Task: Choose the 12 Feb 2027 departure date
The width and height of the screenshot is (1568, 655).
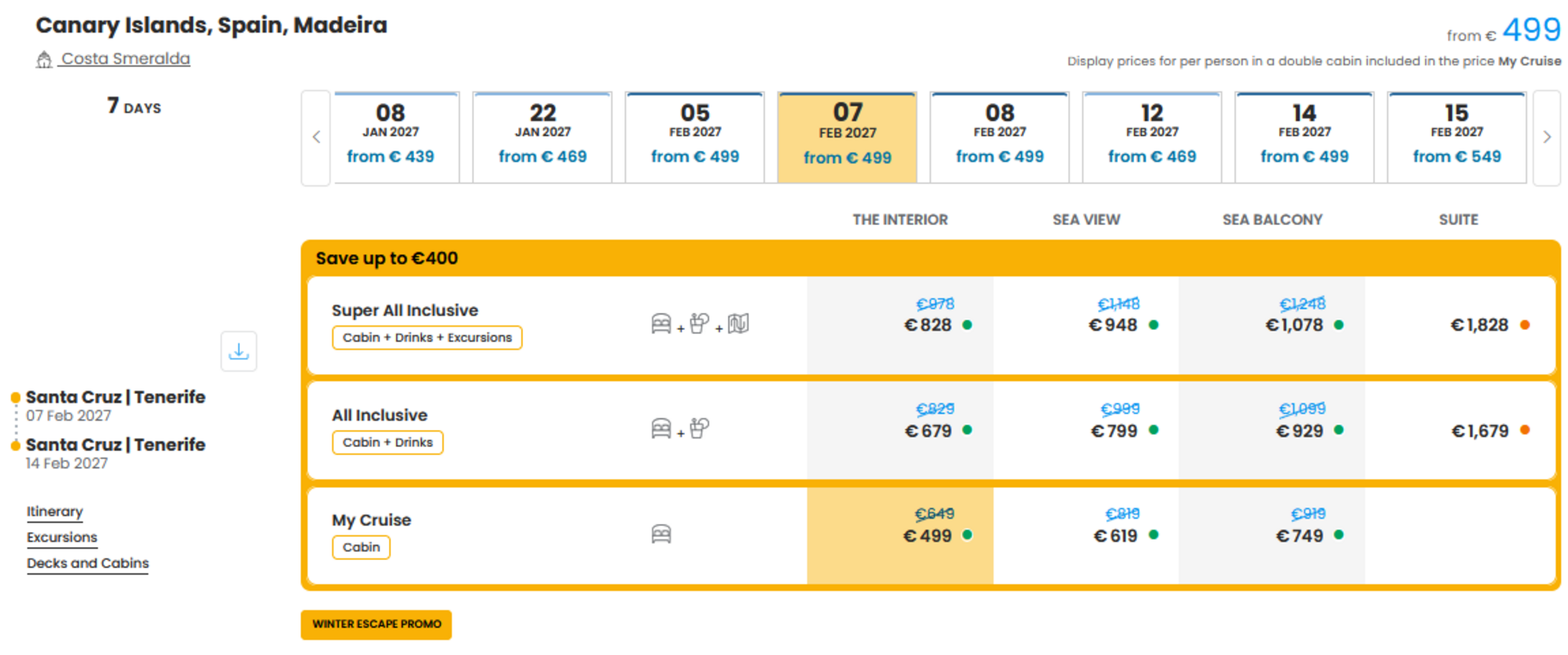Action: click(x=1151, y=138)
